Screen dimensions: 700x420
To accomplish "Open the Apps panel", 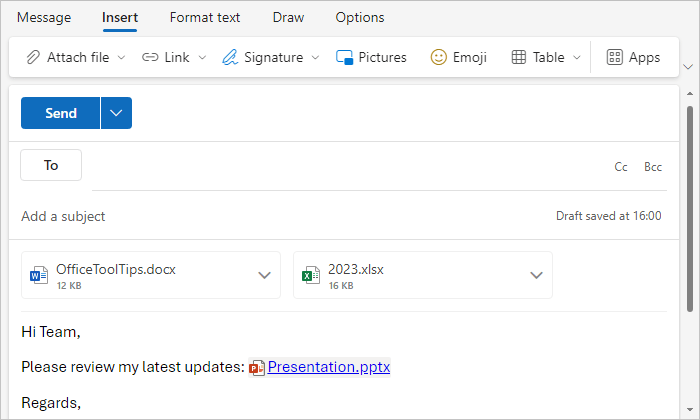I will (633, 57).
